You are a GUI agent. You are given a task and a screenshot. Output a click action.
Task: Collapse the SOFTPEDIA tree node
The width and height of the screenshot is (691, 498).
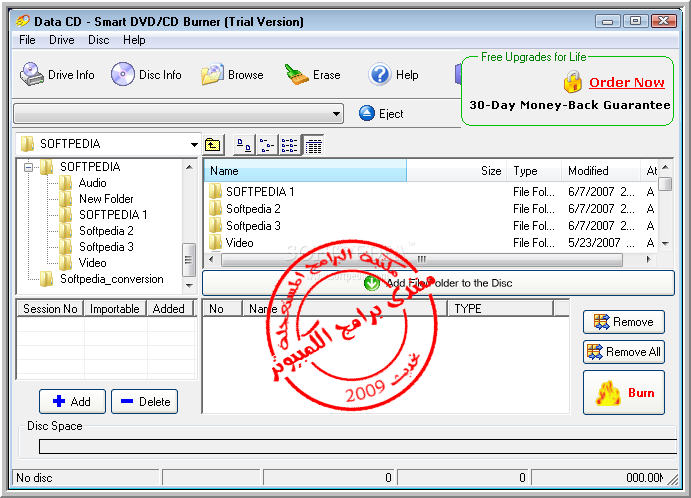pyautogui.click(x=29, y=167)
